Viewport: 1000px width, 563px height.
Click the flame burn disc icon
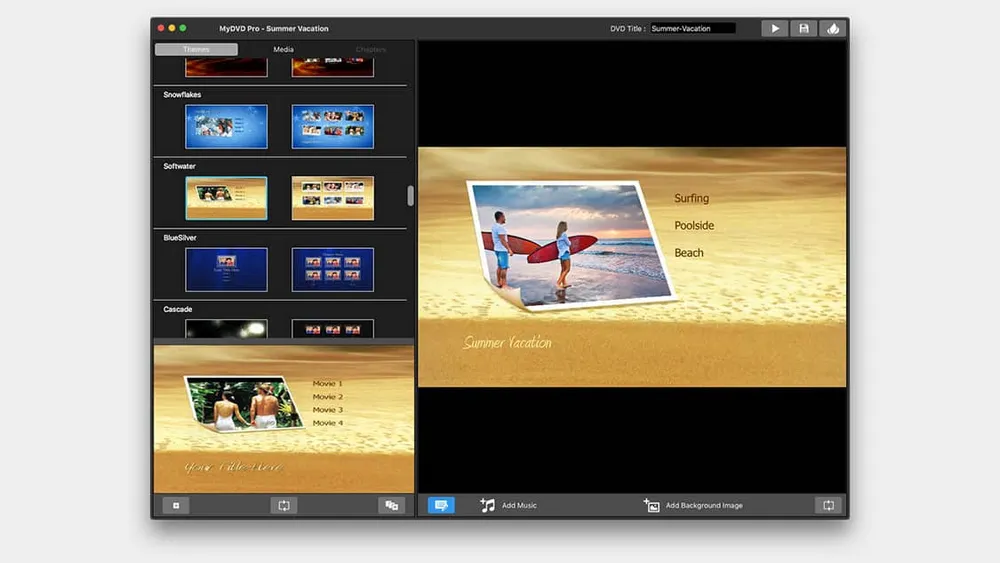pyautogui.click(x=833, y=29)
